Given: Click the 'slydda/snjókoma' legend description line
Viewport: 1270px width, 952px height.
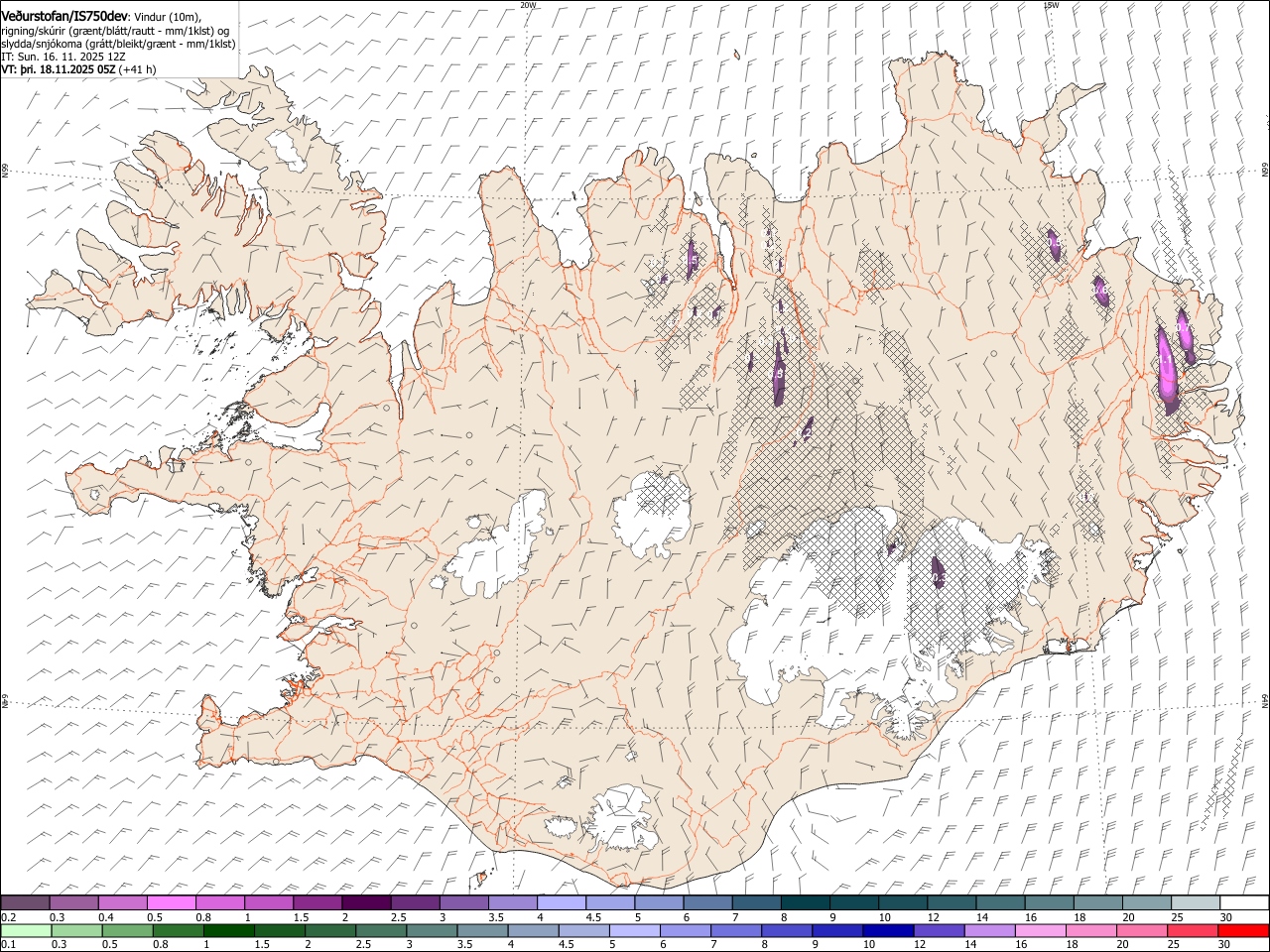Looking at the screenshot, I should click(x=118, y=44).
